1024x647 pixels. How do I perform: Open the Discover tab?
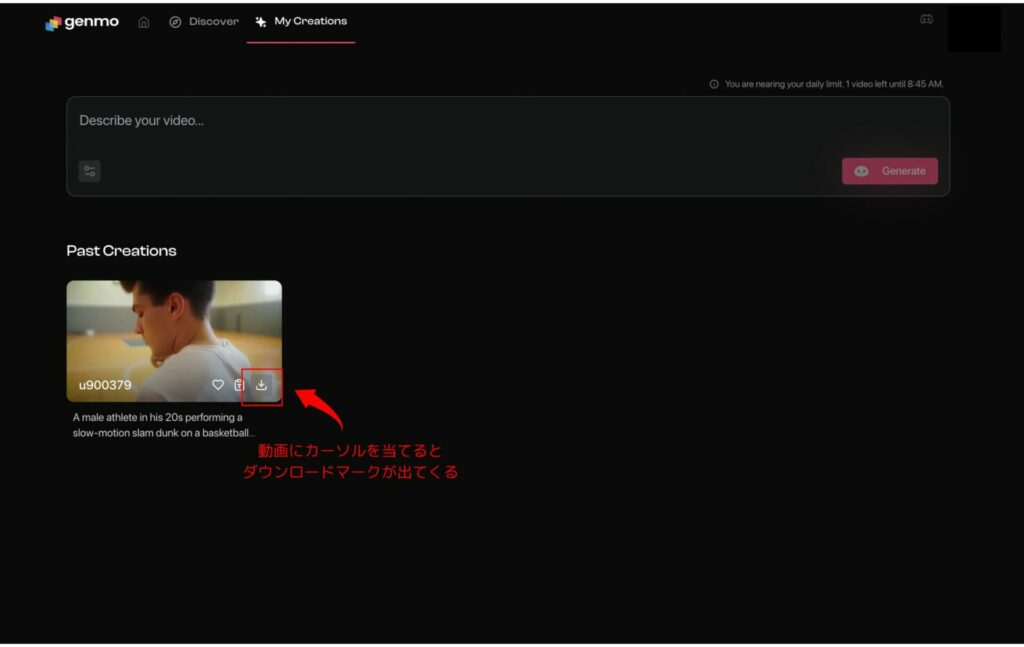click(x=213, y=22)
